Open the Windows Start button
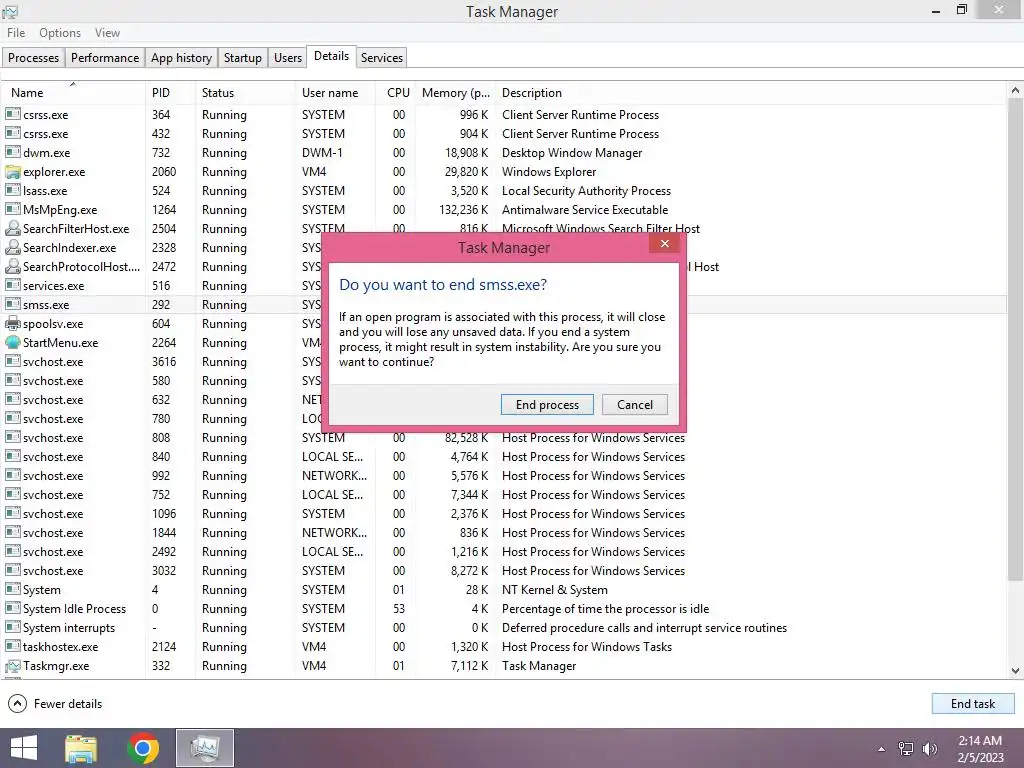Screen dimensions: 1024x768 point(24,748)
